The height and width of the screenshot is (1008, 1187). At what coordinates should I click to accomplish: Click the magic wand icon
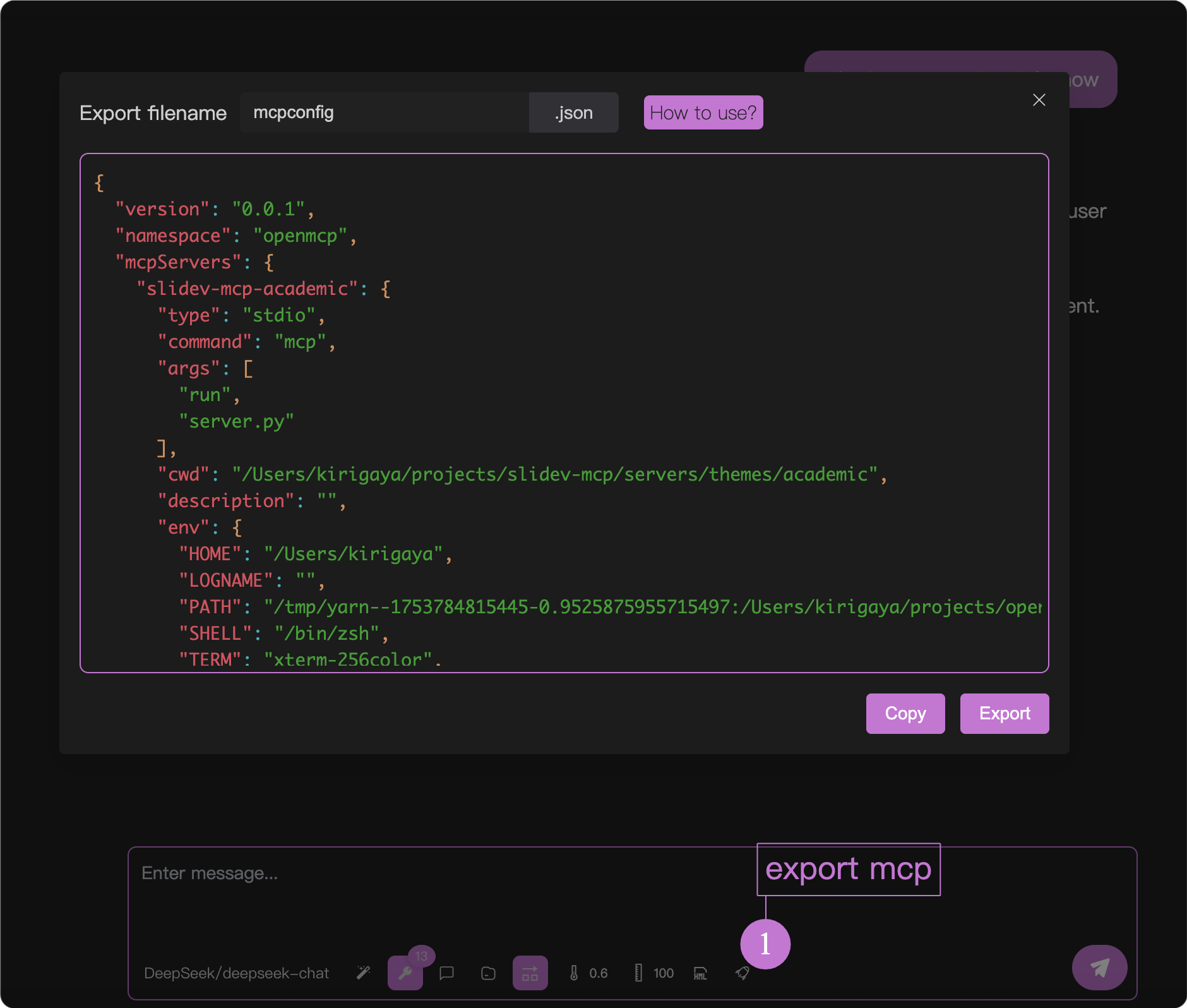pos(363,973)
